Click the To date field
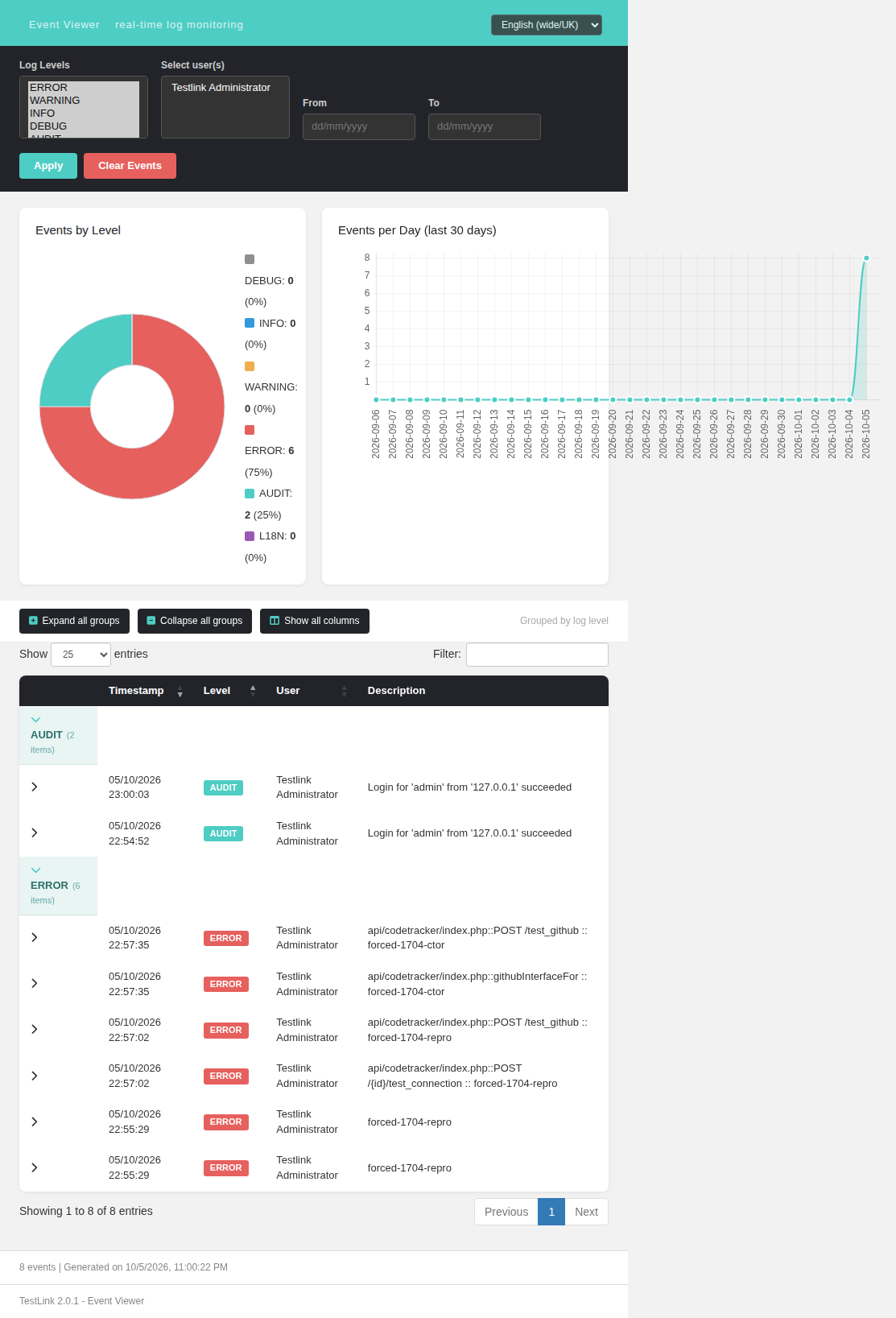Image resolution: width=896 pixels, height=1318 pixels. 485,126
